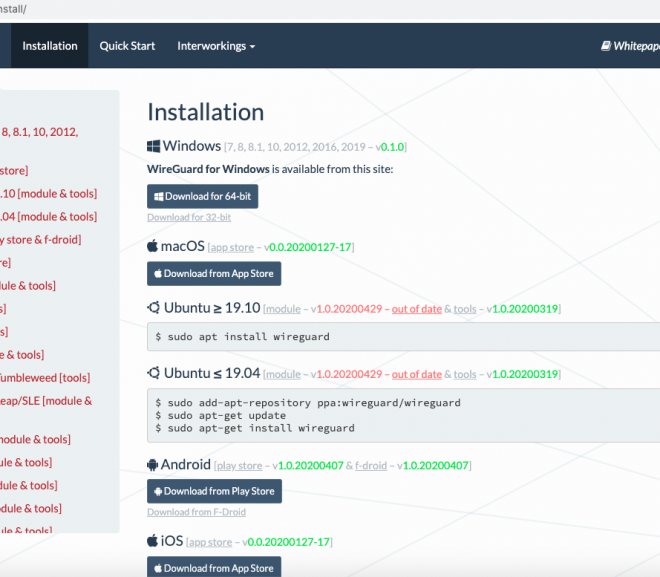Screen dimensions: 660x577
Task: Click the Download for 64-bit button
Action: click(x=202, y=197)
